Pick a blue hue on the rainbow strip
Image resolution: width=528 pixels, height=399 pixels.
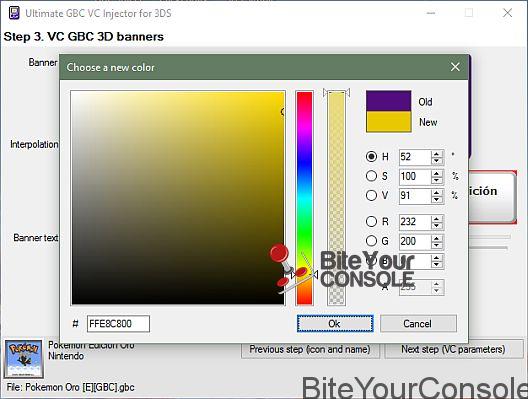click(x=304, y=165)
